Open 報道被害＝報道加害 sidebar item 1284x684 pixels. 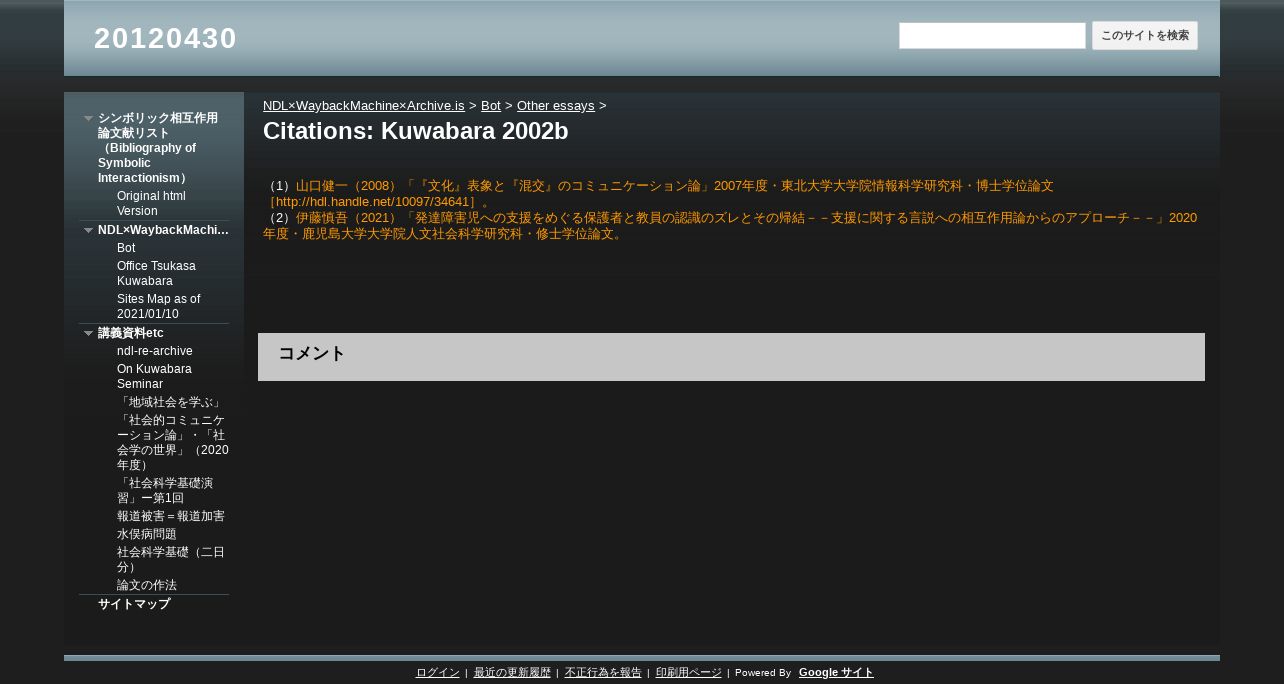171,516
